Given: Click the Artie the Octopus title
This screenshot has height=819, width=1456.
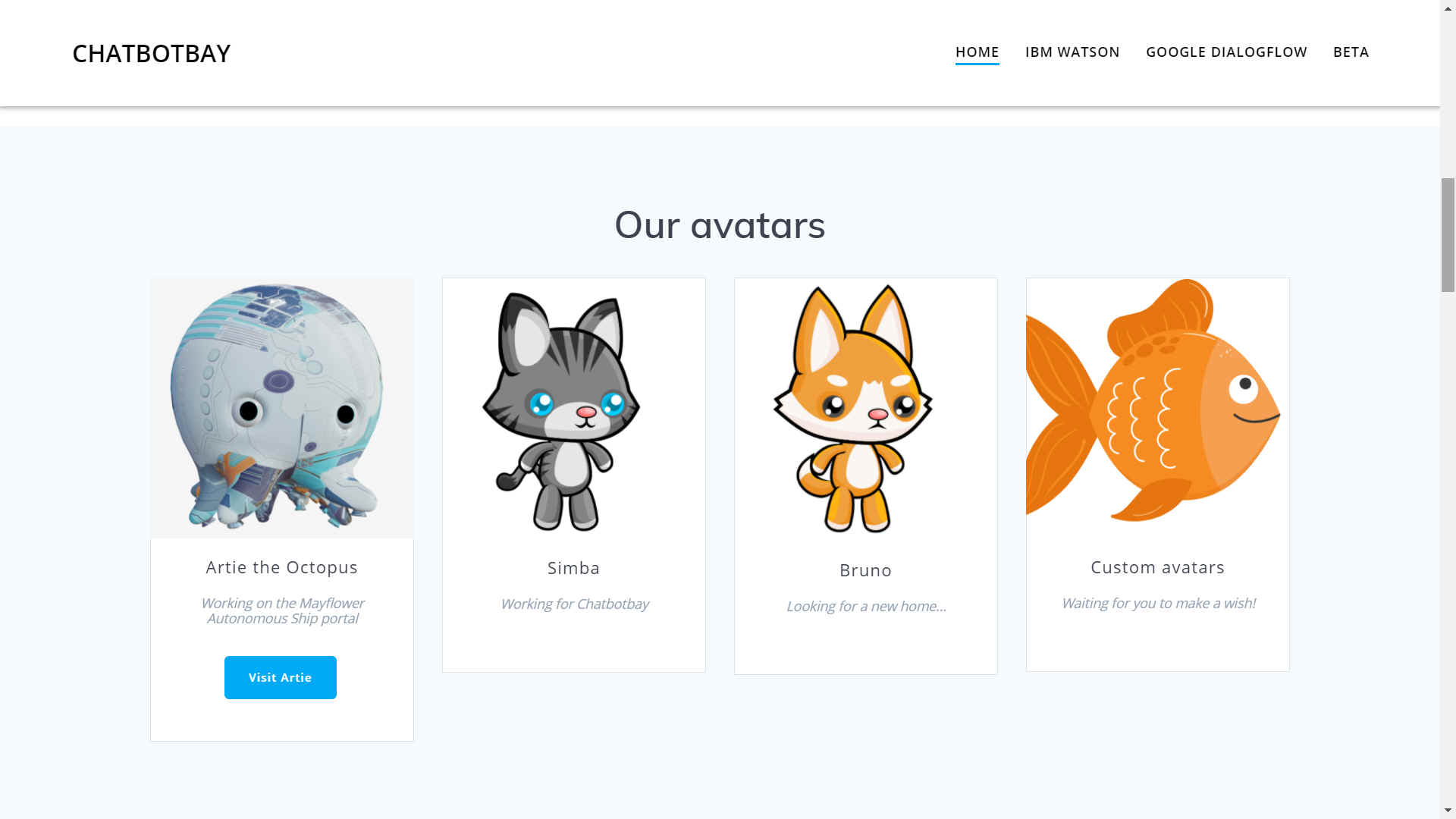Looking at the screenshot, I should point(282,567).
